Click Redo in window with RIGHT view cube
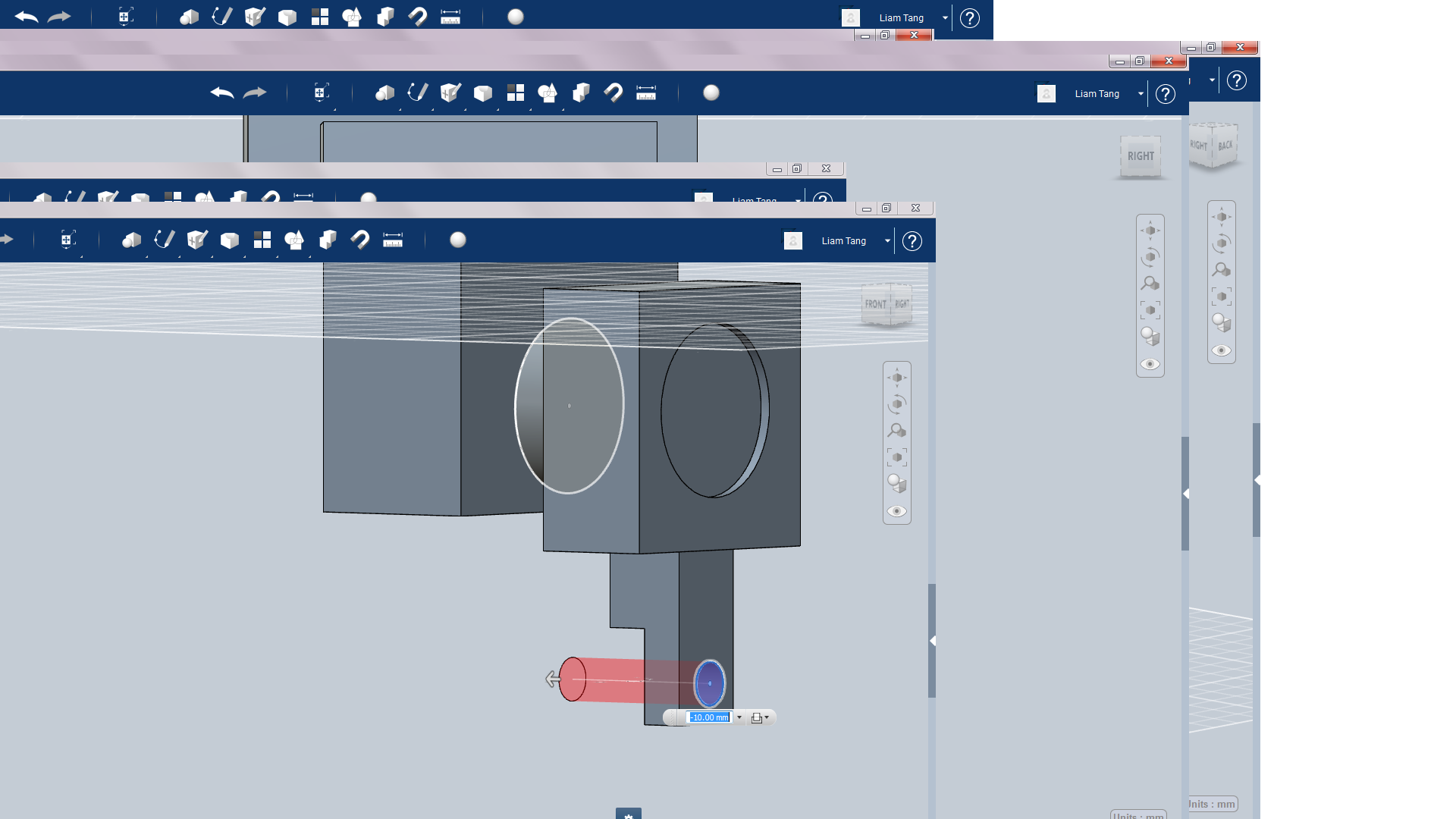Image resolution: width=1456 pixels, height=819 pixels. (255, 93)
